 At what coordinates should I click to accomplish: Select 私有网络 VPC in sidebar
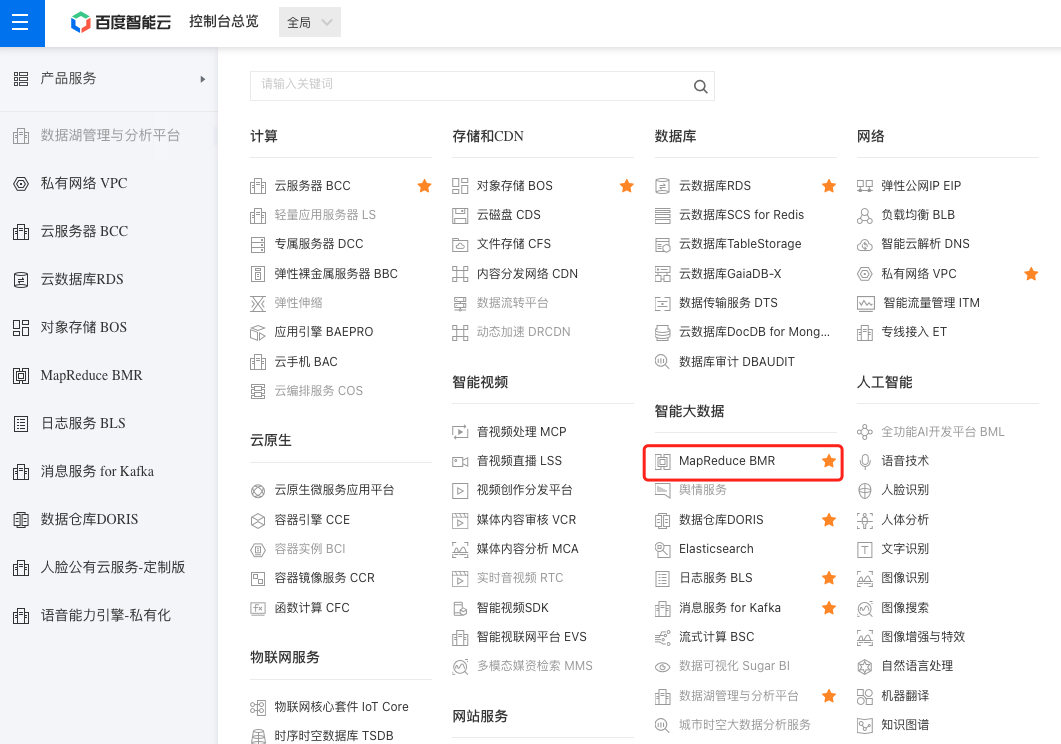point(84,183)
